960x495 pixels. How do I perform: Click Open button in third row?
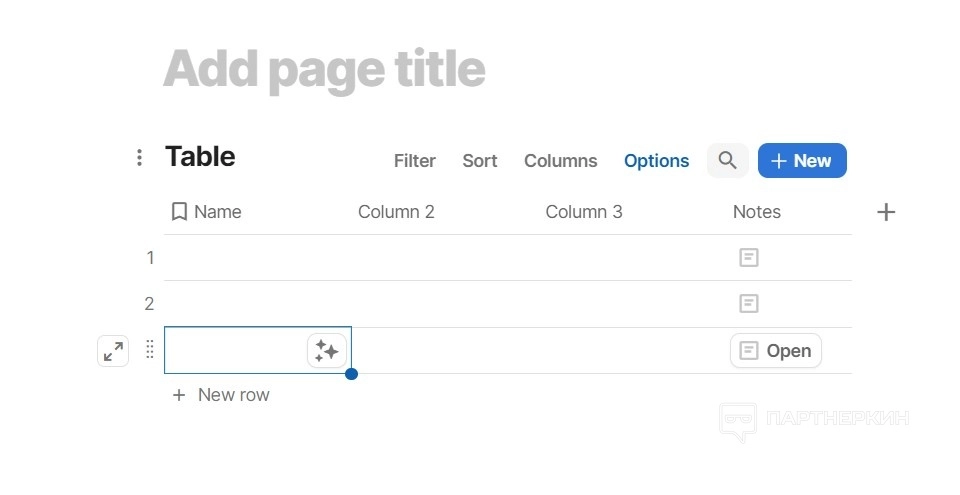point(776,351)
